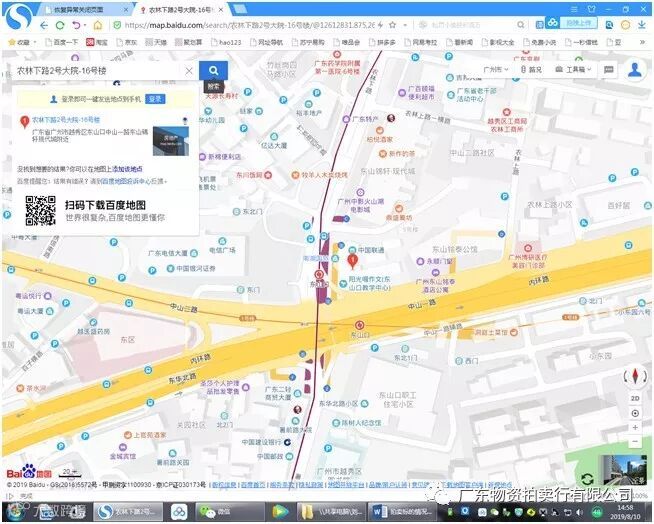Click the QR code for downloading Baidu Maps
654x524 pixels.
(40, 211)
